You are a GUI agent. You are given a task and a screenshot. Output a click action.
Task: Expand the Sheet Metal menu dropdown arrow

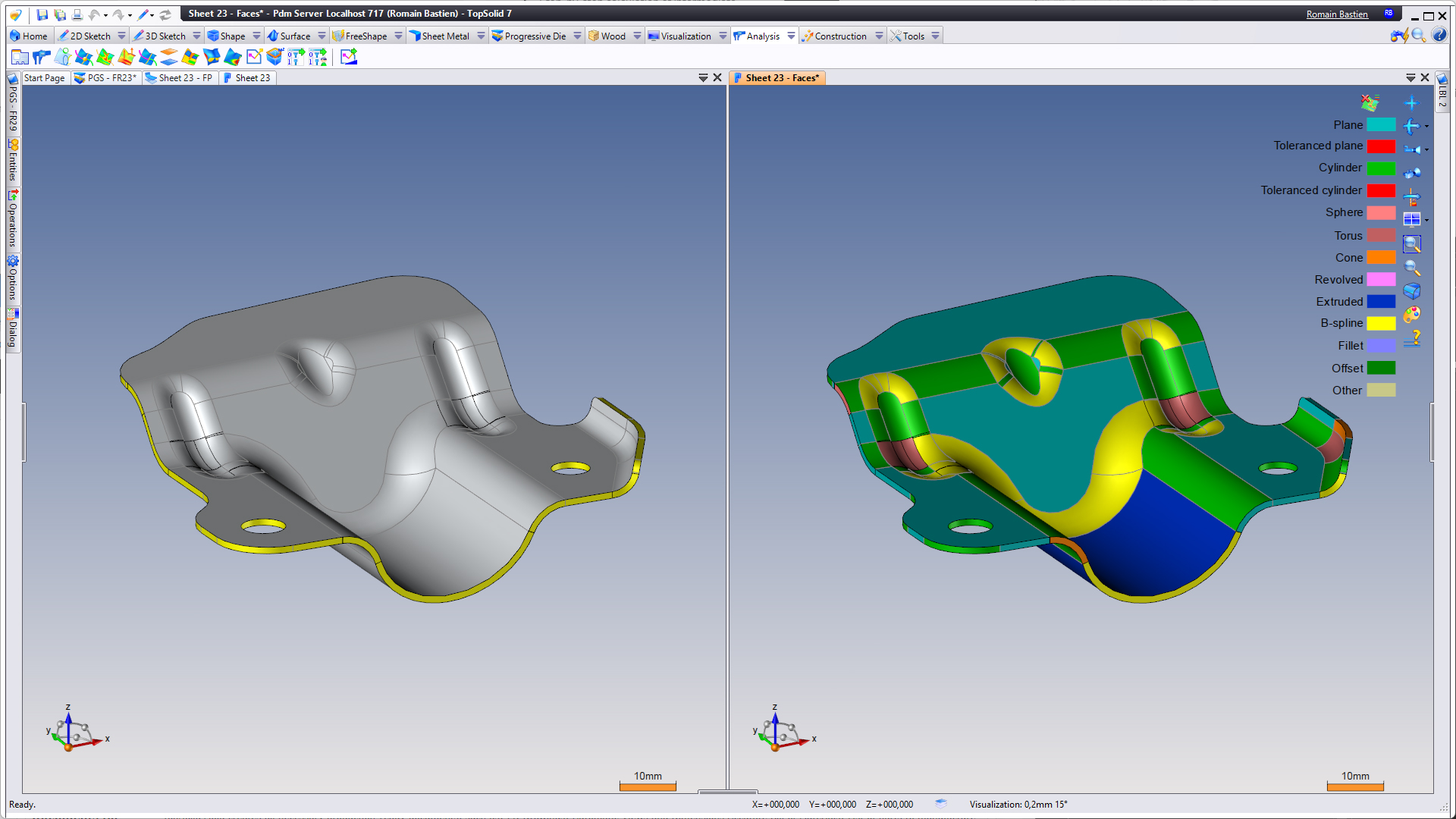click(x=481, y=36)
